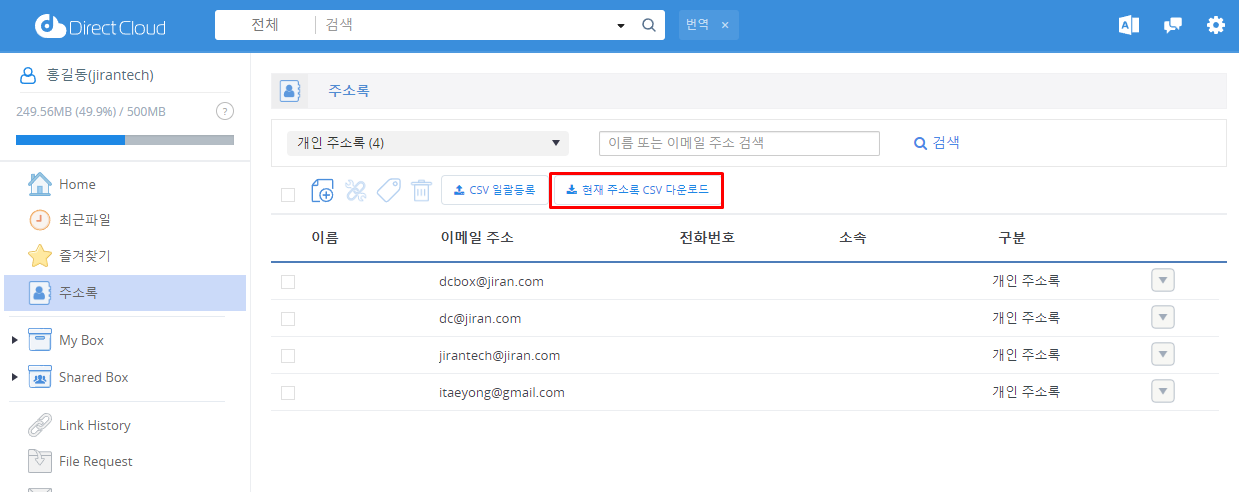Image resolution: width=1239 pixels, height=492 pixels.
Task: Open the chat messages icon
Action: 1173,25
